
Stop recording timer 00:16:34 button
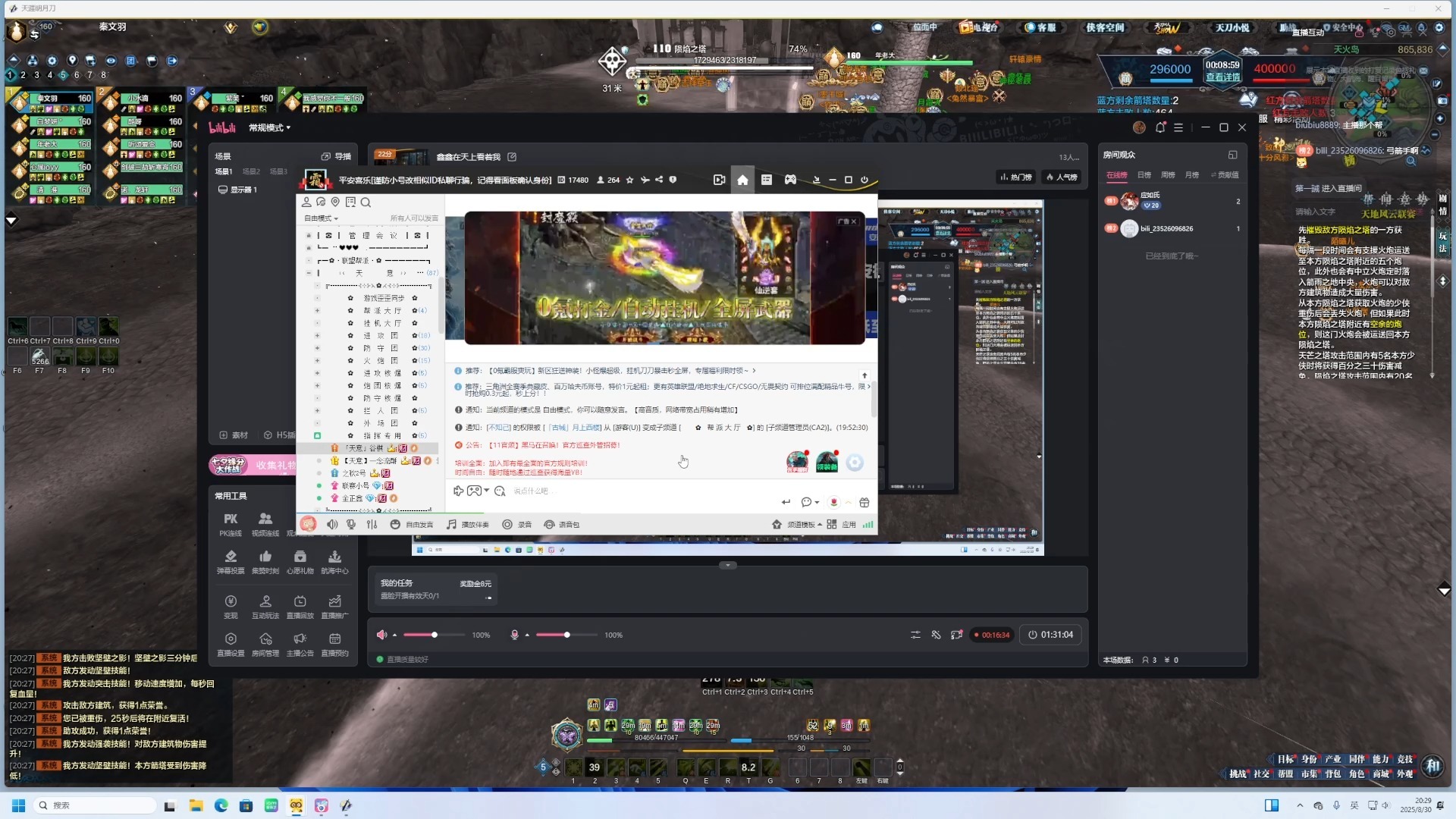point(992,635)
